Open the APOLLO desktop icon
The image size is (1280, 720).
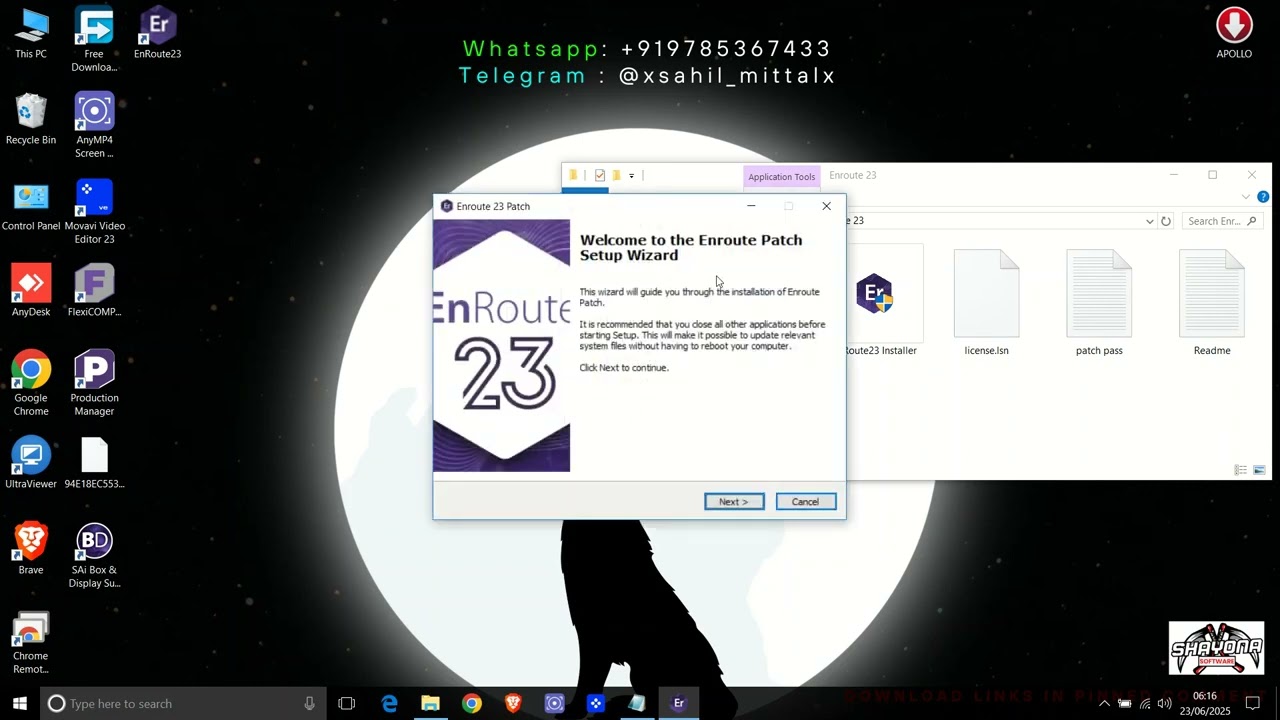(1234, 35)
